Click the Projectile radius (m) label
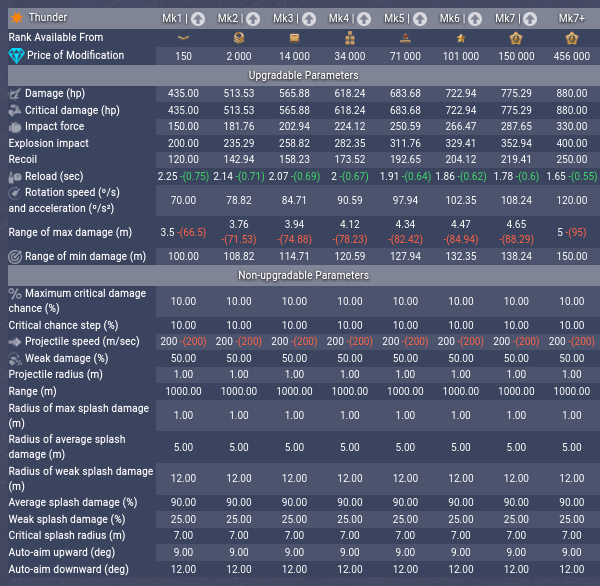The width and height of the screenshot is (600, 586). (55, 374)
